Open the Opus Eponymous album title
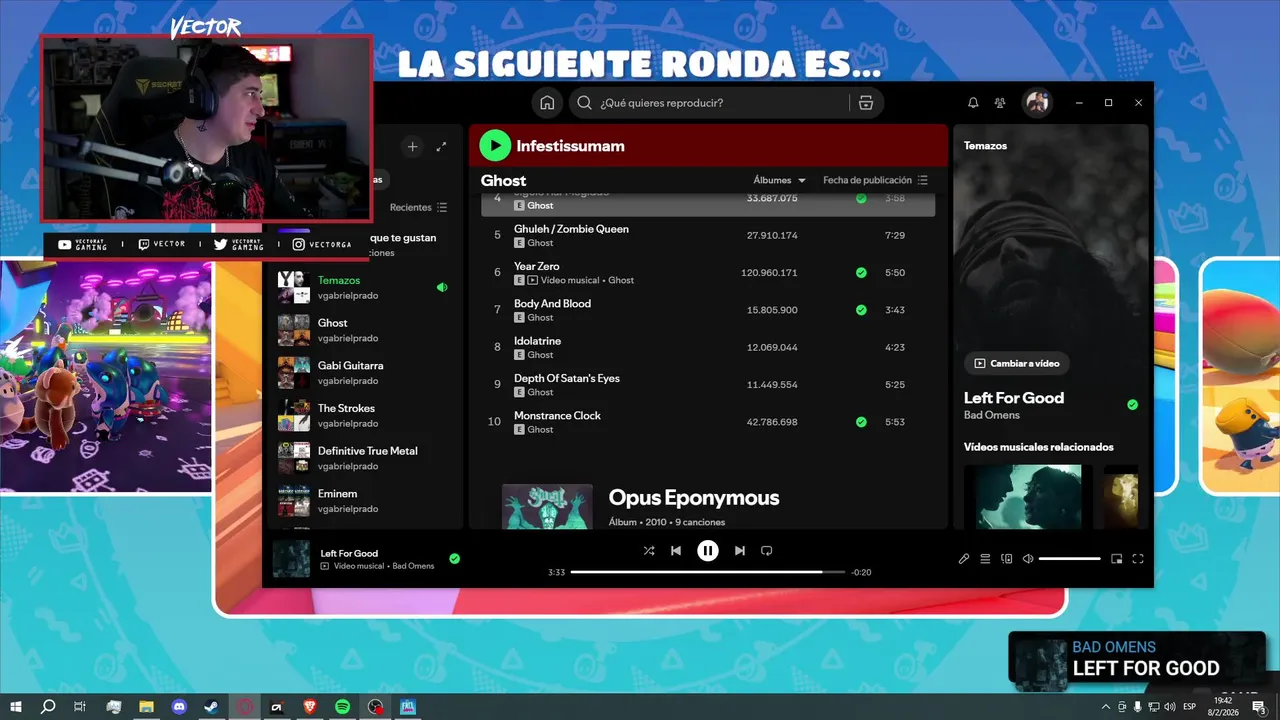 point(693,498)
